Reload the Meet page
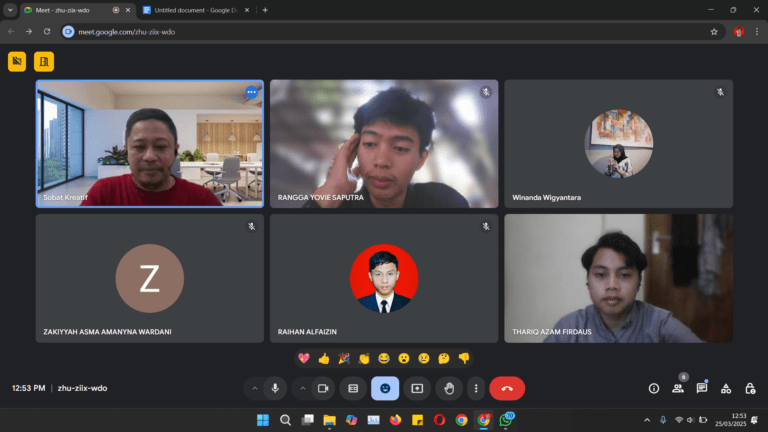The height and width of the screenshot is (432, 768). (47, 32)
